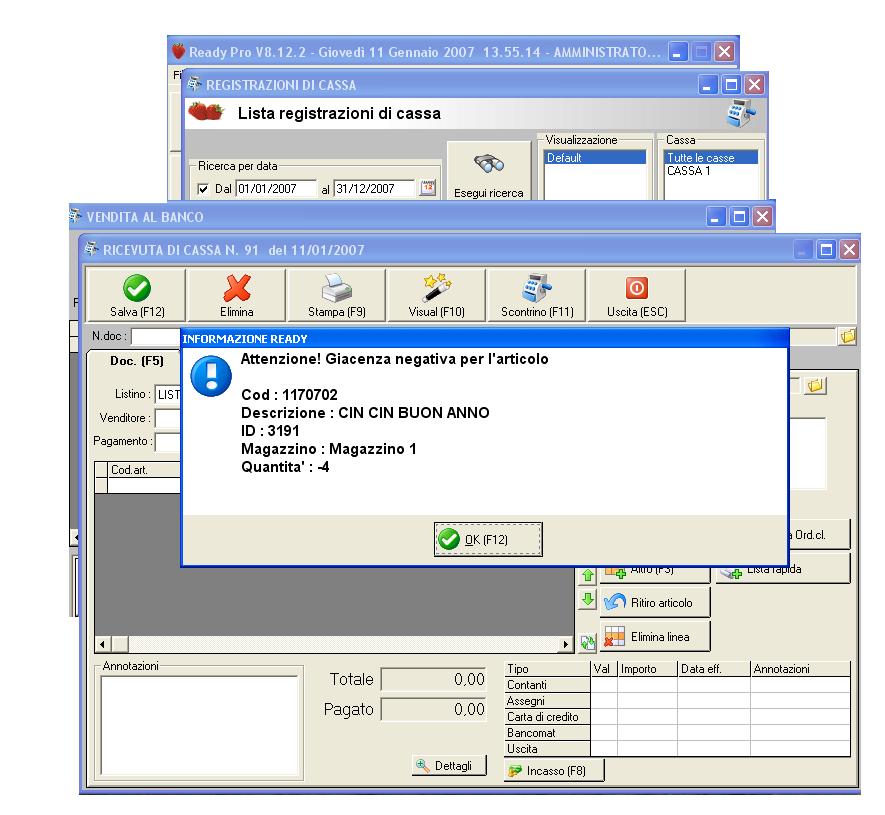The width and height of the screenshot is (885, 815).
Task: Click the refresh icon beside Elimina linea
Action: [x=588, y=642]
